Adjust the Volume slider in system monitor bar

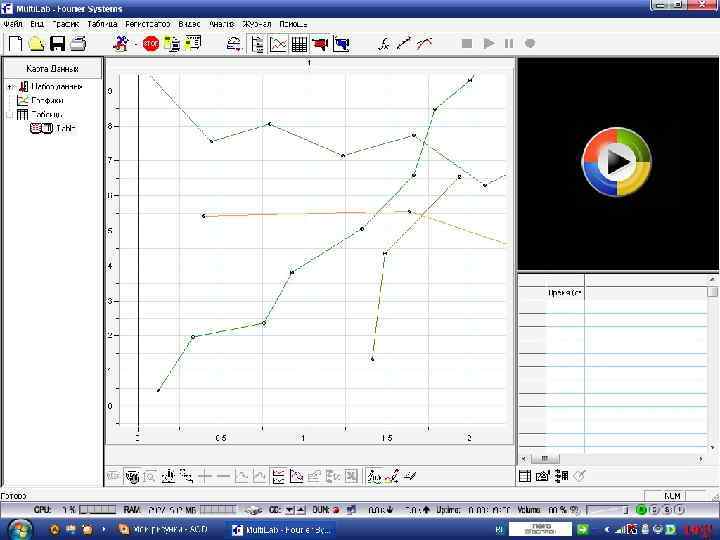[x=607, y=510]
